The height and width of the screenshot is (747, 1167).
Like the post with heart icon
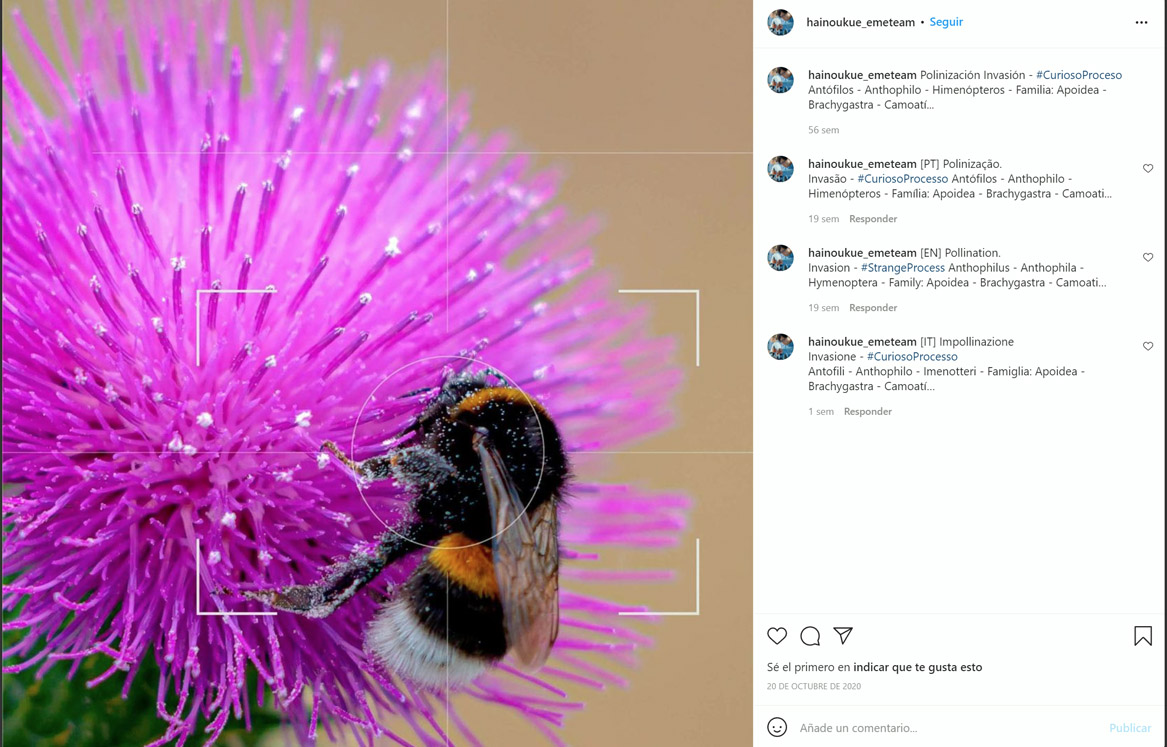click(x=777, y=636)
